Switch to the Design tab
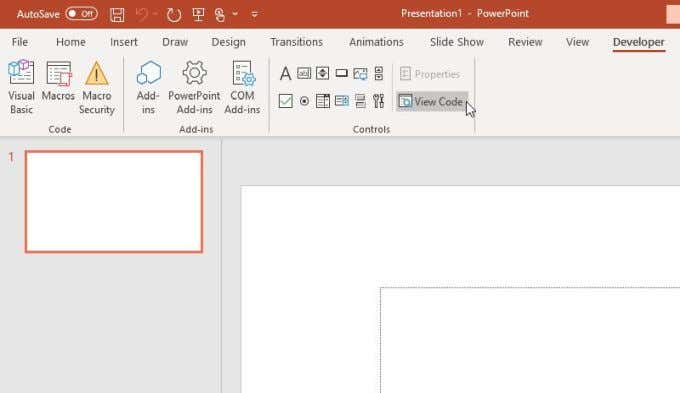Image resolution: width=680 pixels, height=393 pixels. 228,42
